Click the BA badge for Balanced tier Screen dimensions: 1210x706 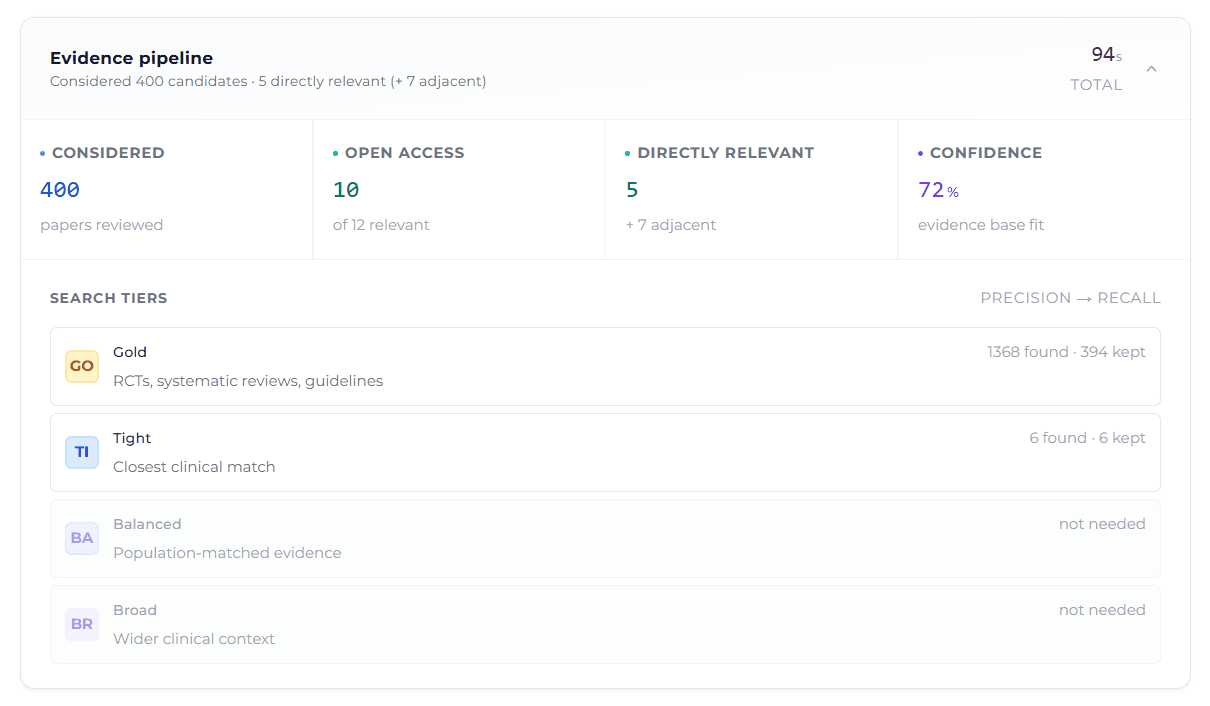[x=82, y=538]
